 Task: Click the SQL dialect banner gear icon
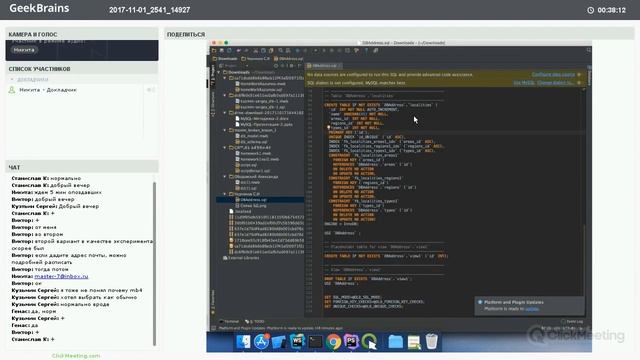(579, 83)
